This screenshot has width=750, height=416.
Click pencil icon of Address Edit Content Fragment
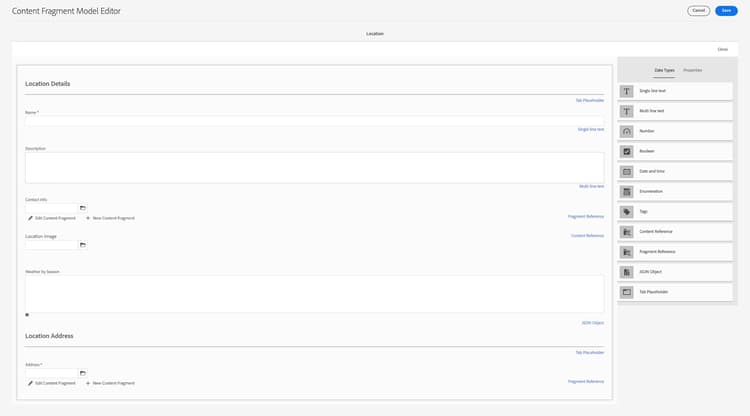tap(30, 383)
